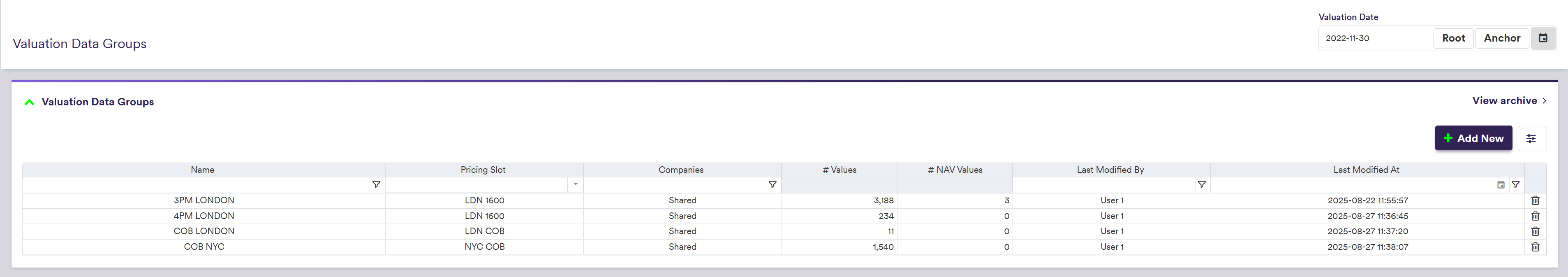
Task: Click trash icon for COB LONDON
Action: tap(1535, 231)
